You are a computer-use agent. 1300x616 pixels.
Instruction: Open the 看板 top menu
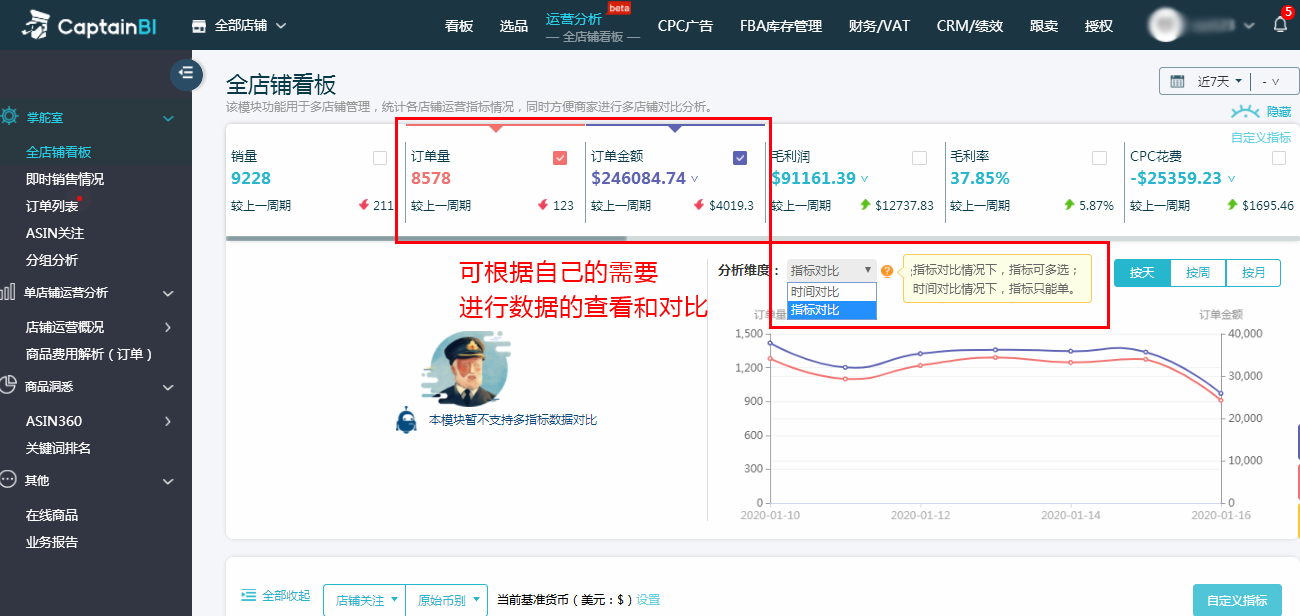click(459, 26)
